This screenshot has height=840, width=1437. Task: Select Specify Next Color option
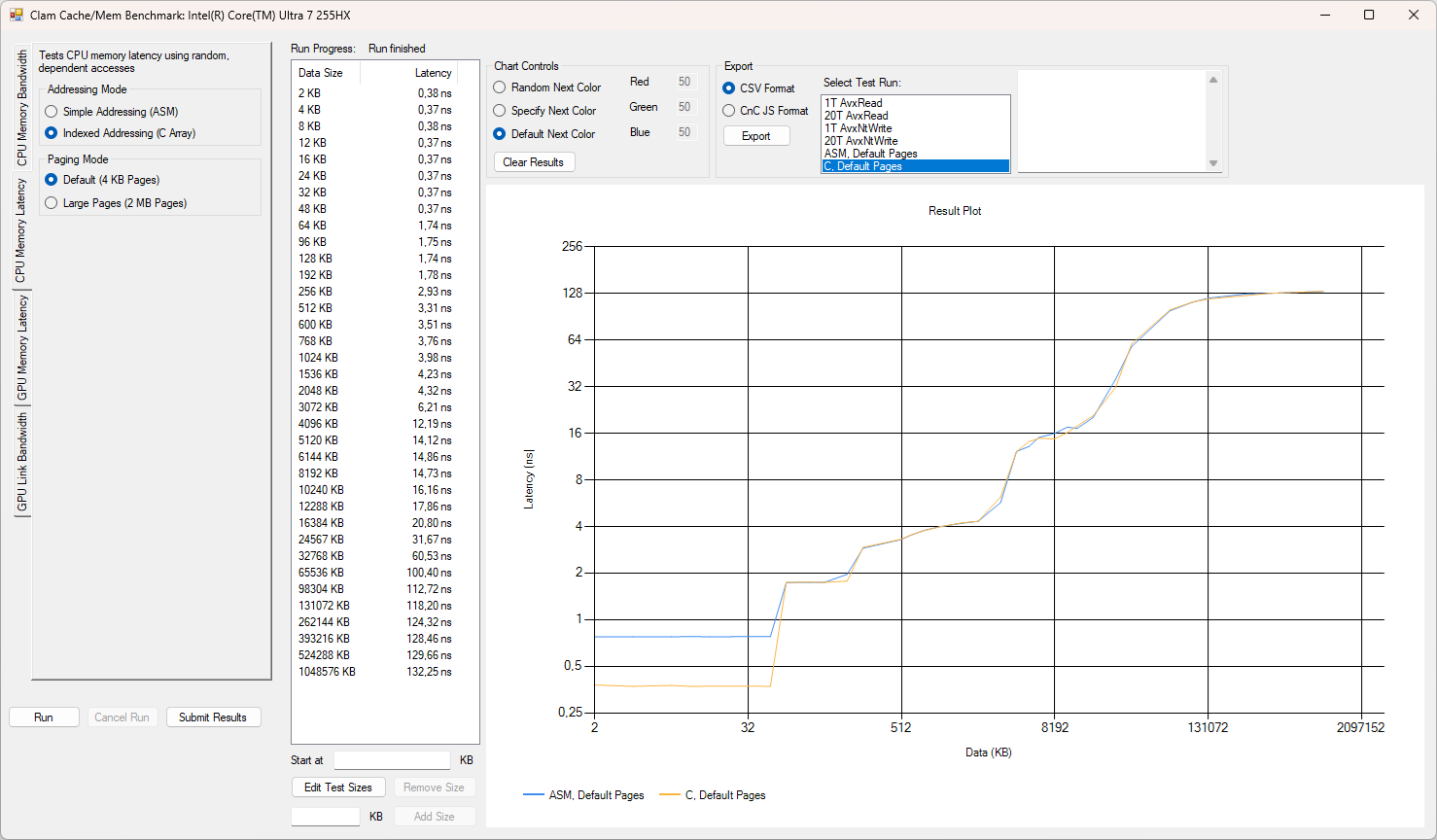[500, 111]
